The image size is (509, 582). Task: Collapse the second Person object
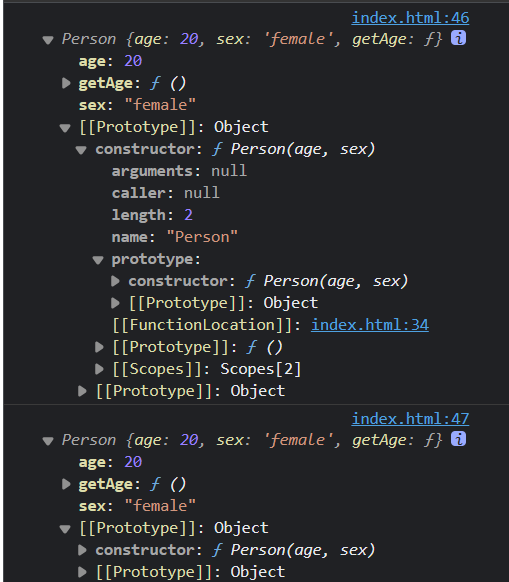(48, 441)
